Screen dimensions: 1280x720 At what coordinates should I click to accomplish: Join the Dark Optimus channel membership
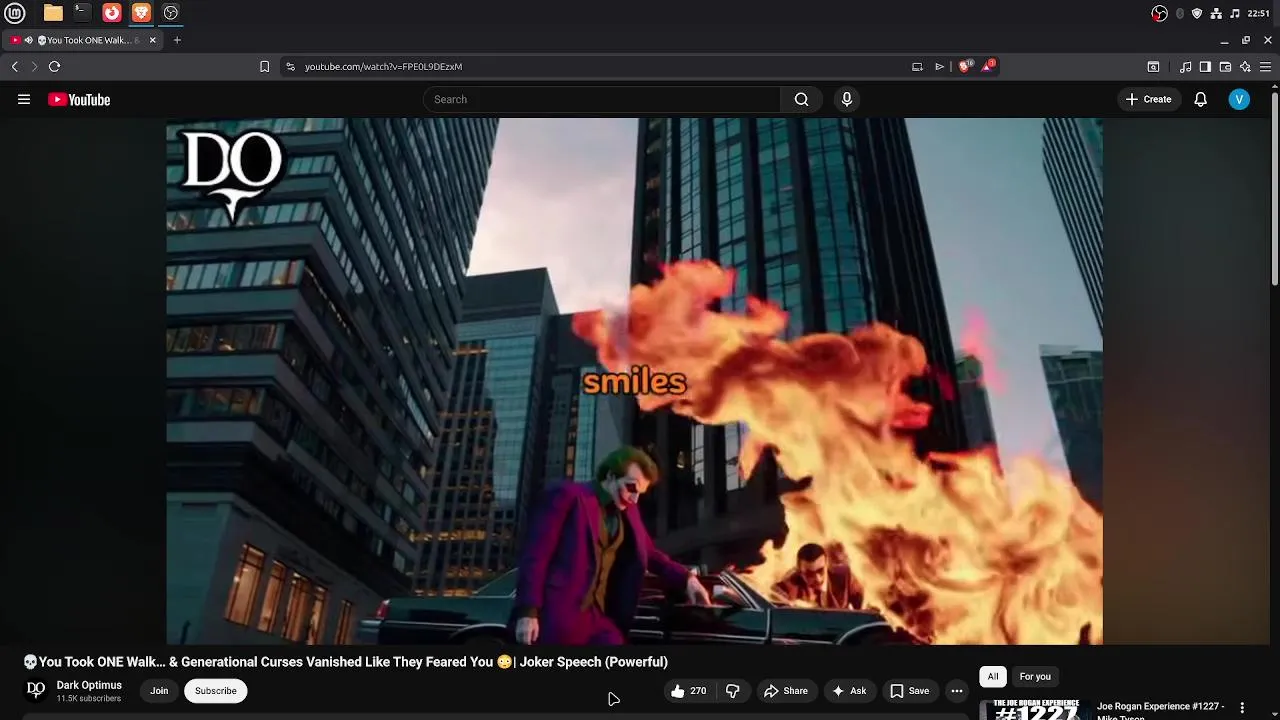(x=159, y=691)
